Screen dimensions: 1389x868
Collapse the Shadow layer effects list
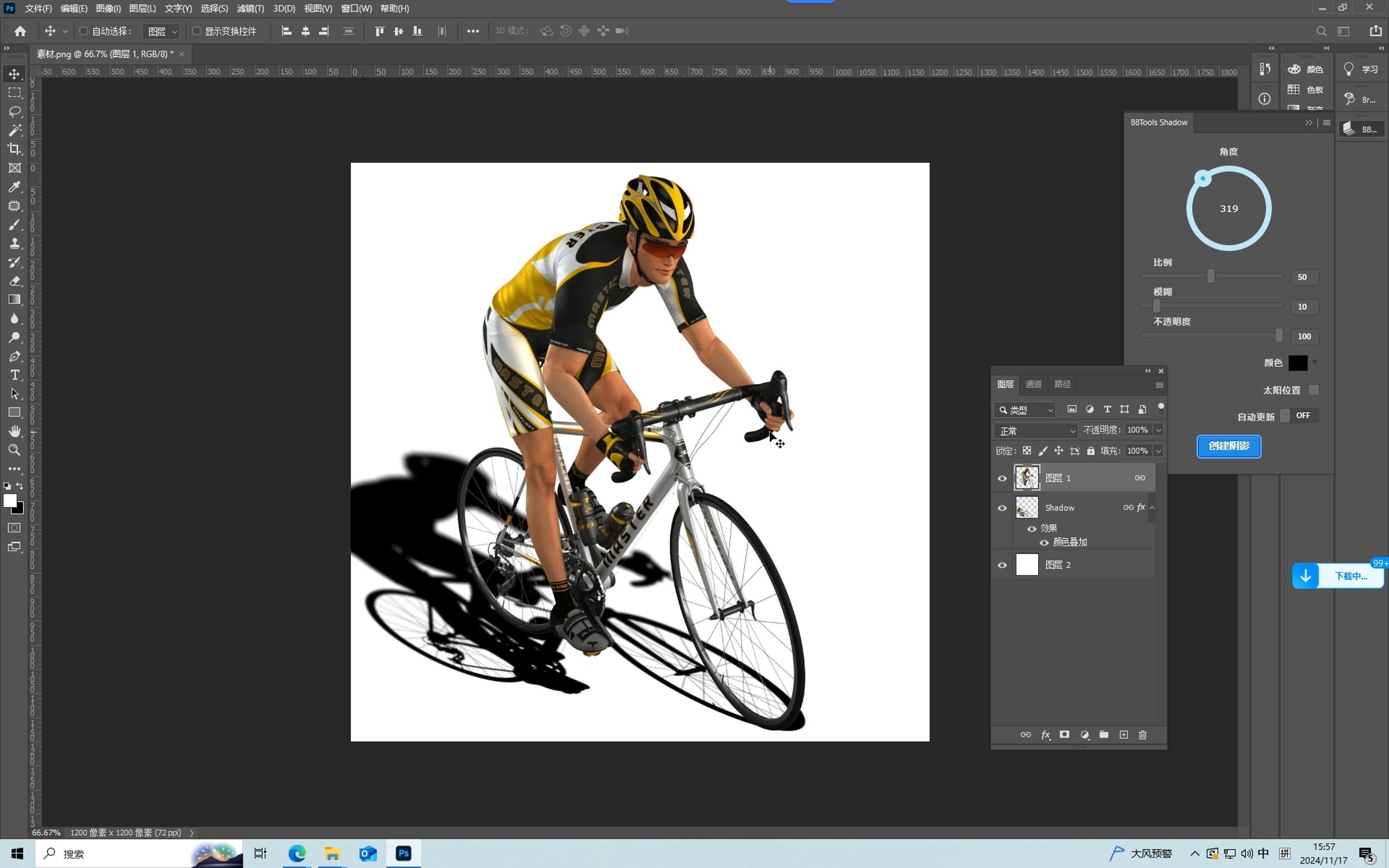point(1152,508)
